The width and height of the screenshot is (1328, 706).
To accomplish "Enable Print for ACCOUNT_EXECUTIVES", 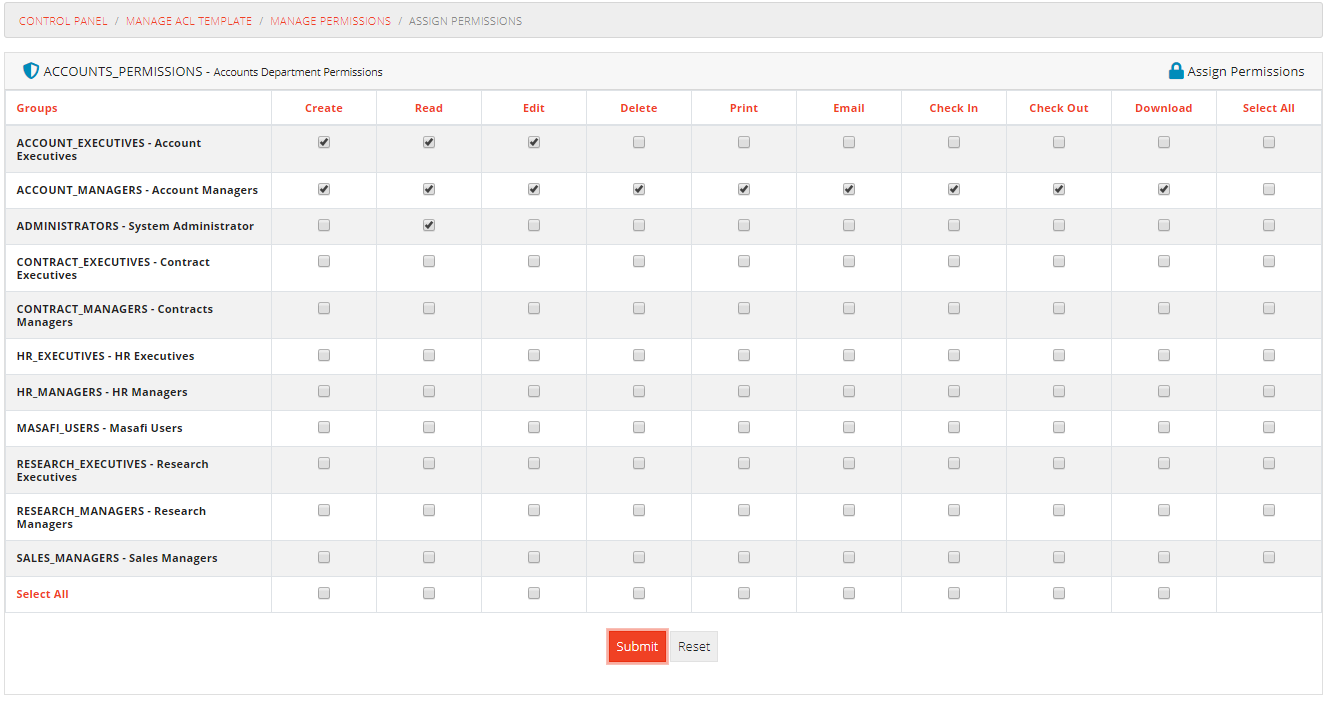I will (x=744, y=143).
